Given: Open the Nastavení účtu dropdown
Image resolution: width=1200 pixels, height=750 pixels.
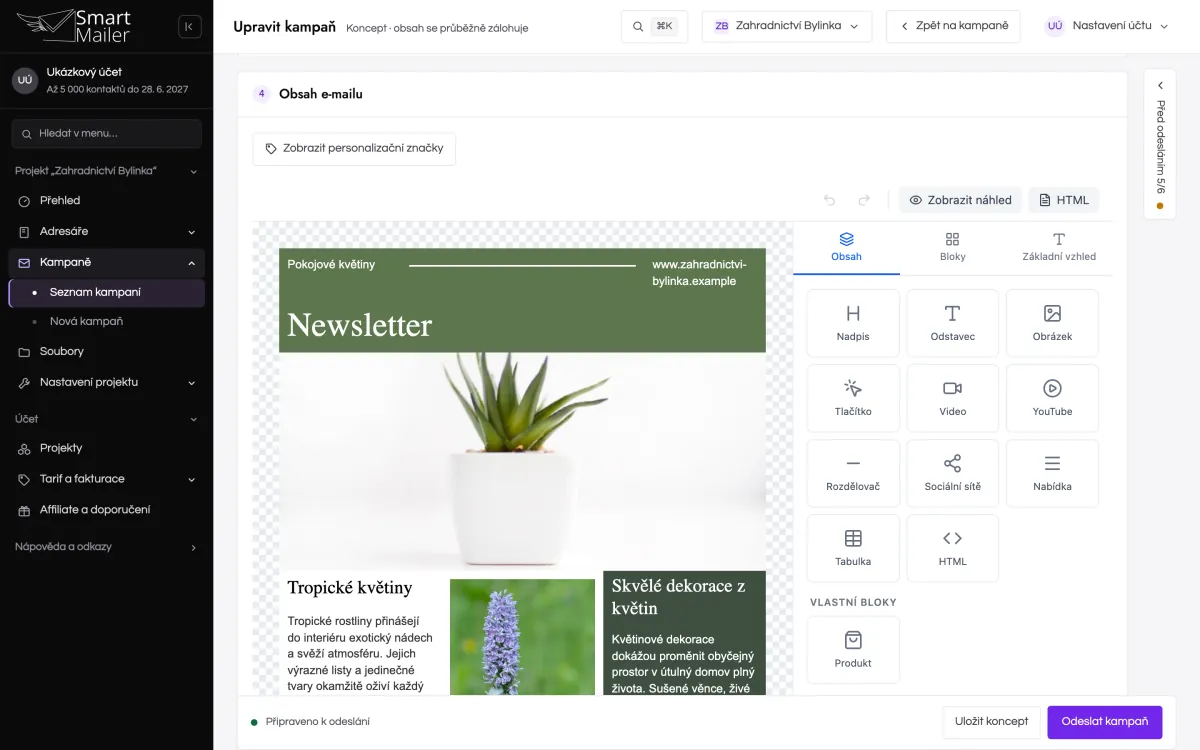Looking at the screenshot, I should pyautogui.click(x=1107, y=26).
